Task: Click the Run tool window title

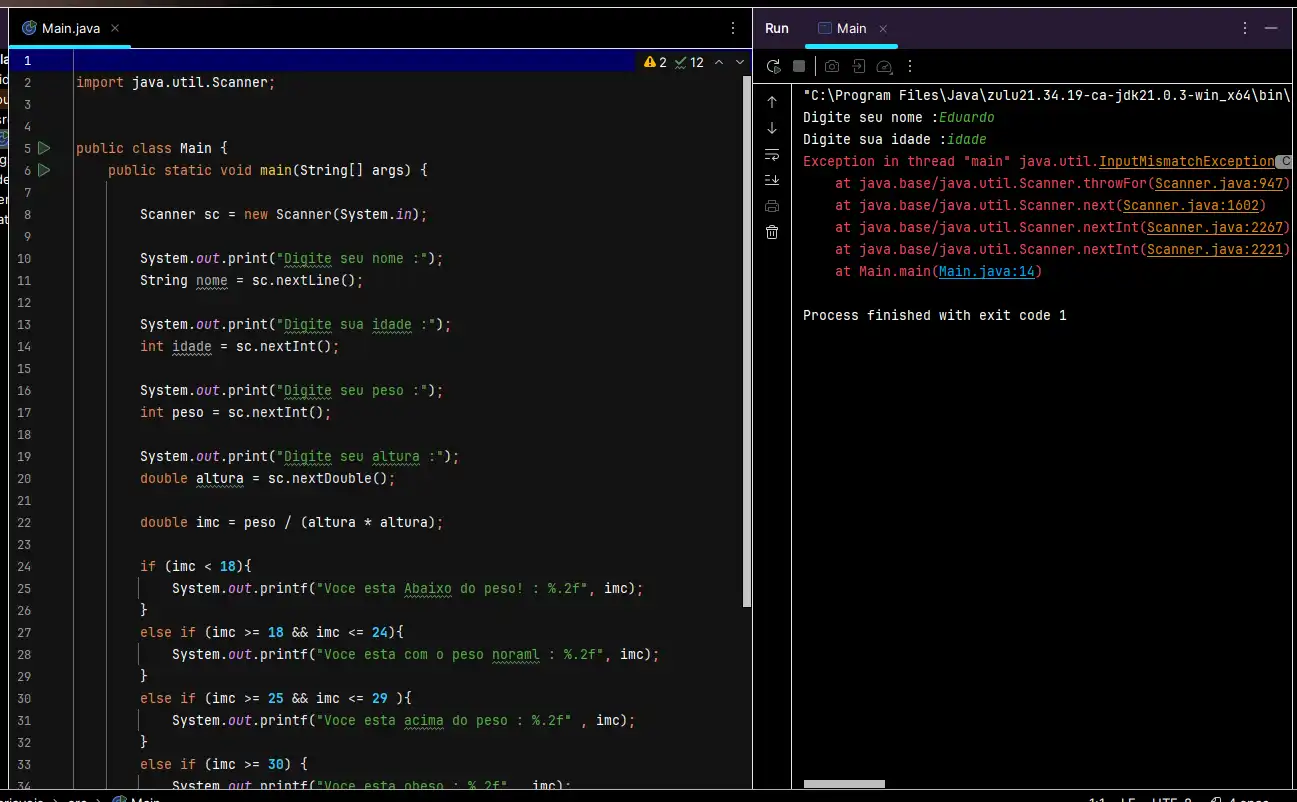Action: pyautogui.click(x=777, y=28)
